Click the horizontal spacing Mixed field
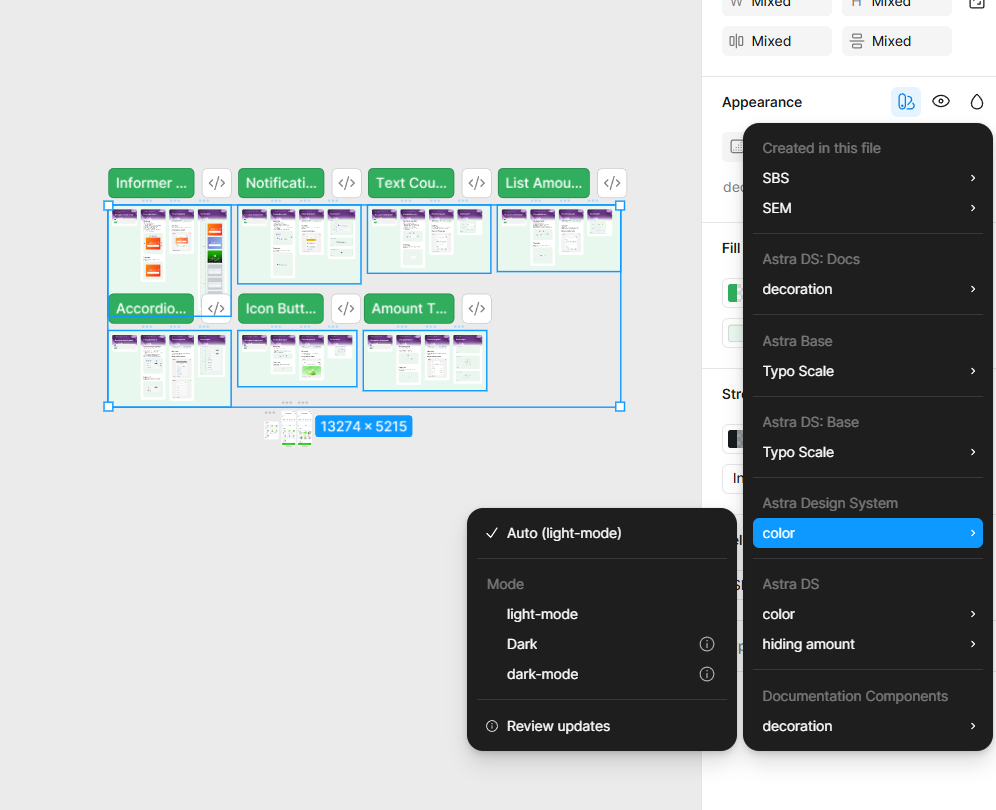996x810 pixels. point(777,41)
